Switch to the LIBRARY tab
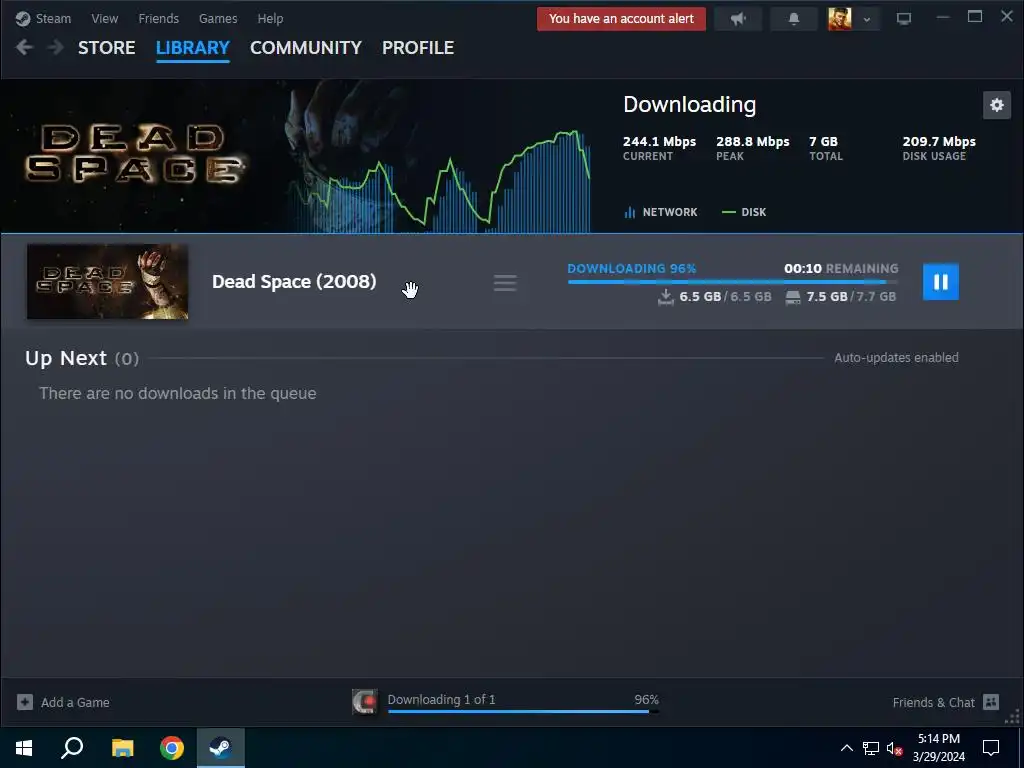The width and height of the screenshot is (1024, 768). tap(193, 48)
